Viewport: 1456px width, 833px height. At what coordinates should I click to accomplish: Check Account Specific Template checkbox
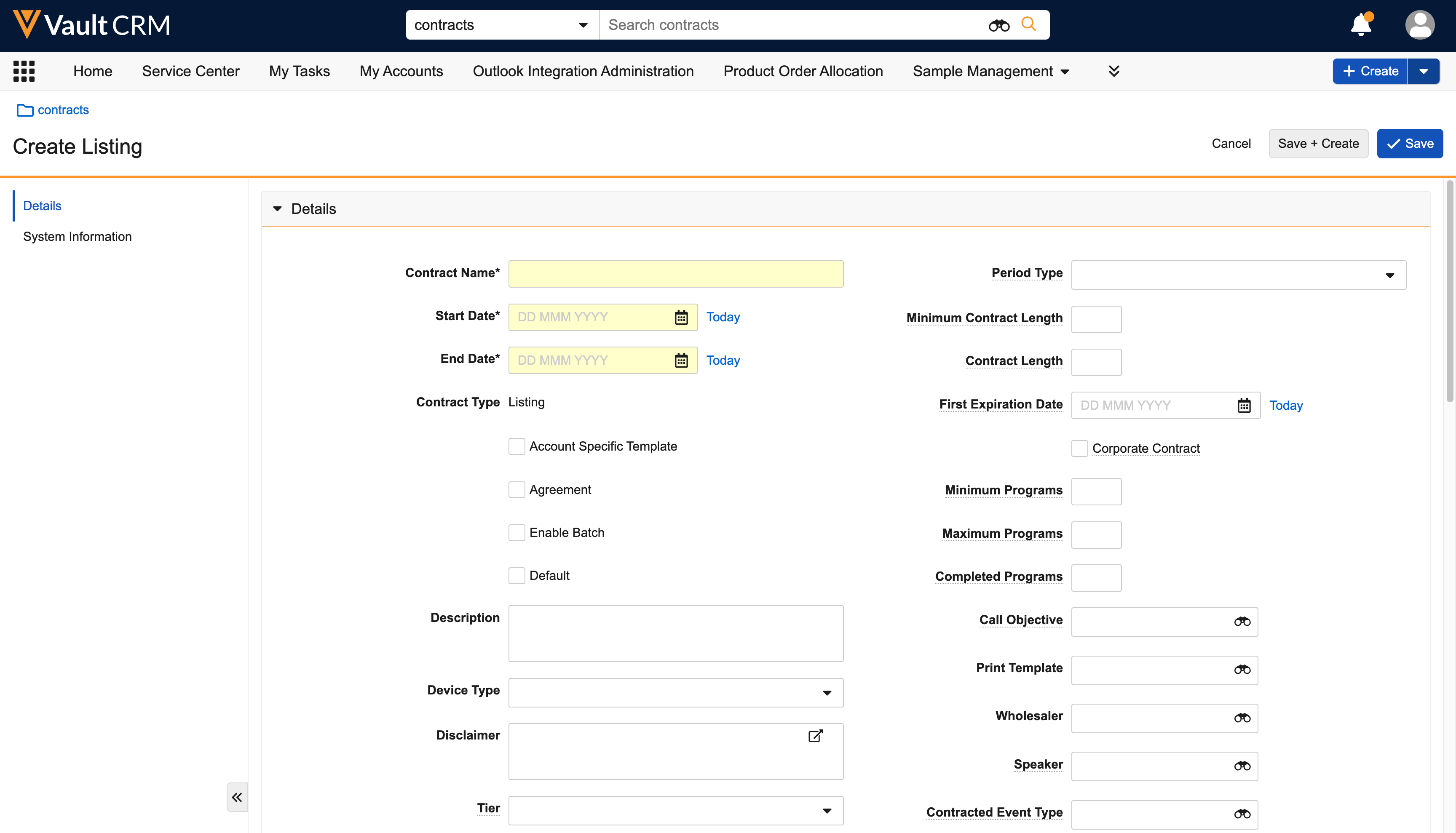coord(517,446)
